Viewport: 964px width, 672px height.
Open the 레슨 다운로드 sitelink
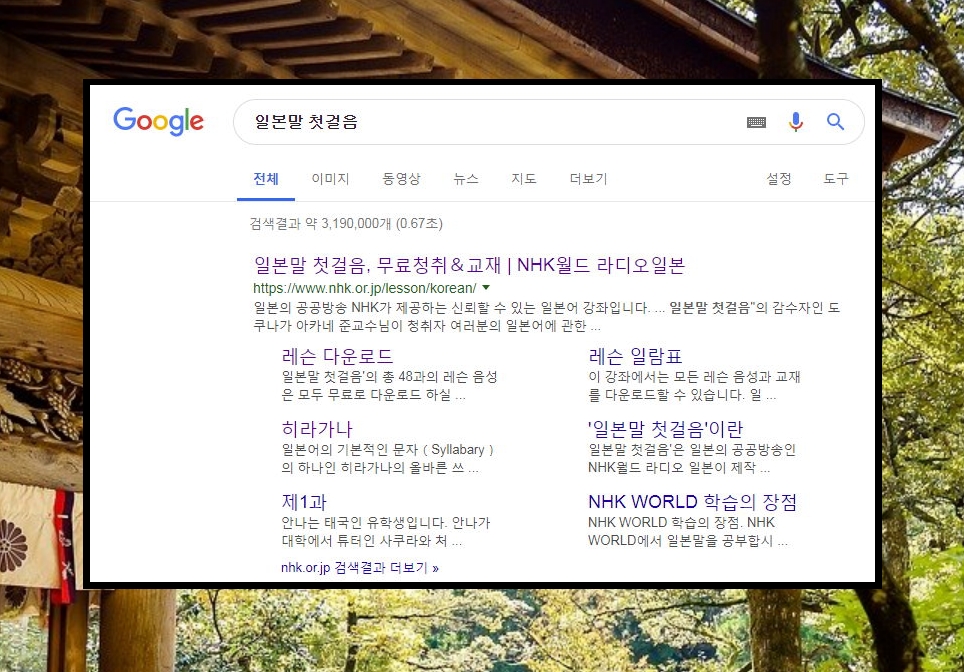(x=337, y=356)
